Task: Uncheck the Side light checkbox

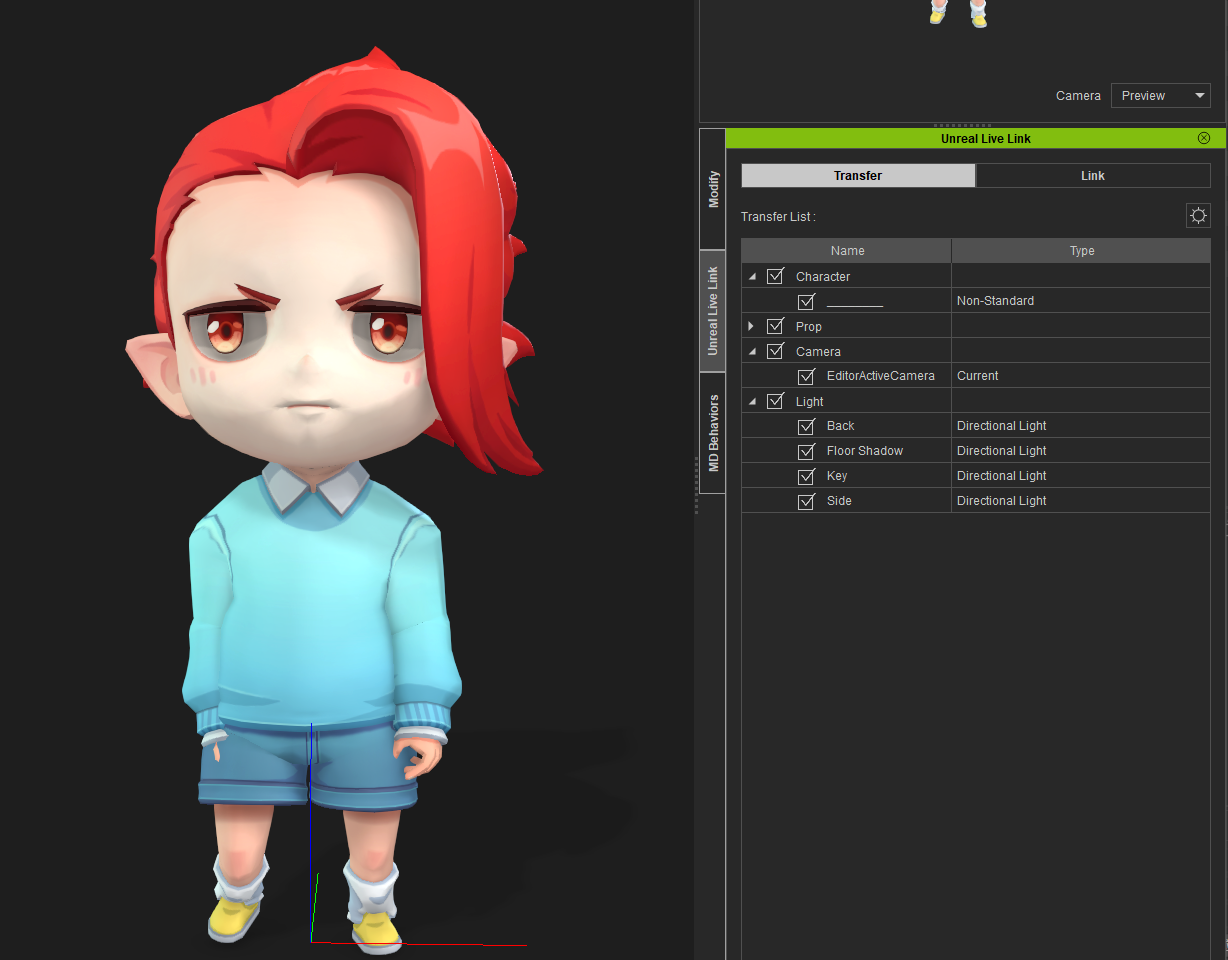Action: tap(806, 501)
